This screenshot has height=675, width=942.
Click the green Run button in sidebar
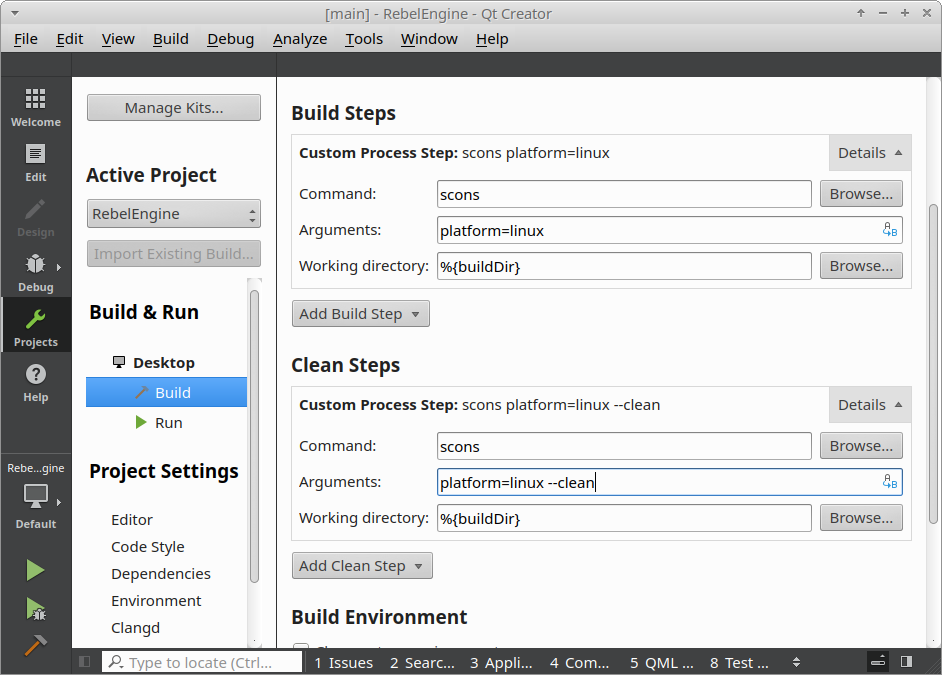[x=35, y=571]
